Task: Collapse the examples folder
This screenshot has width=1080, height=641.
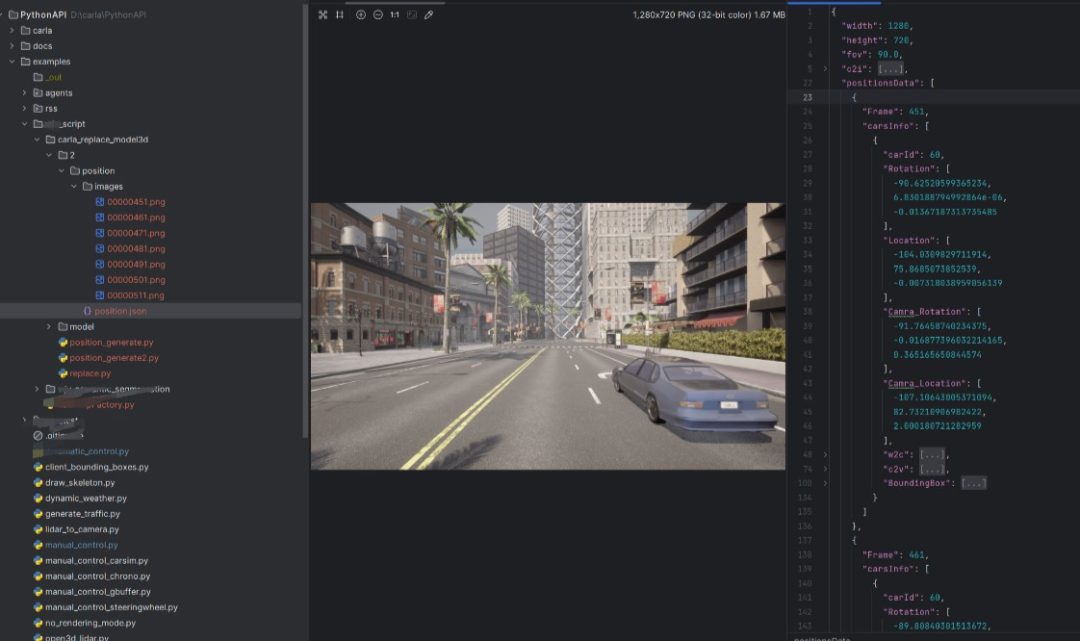Action: click(x=12, y=62)
